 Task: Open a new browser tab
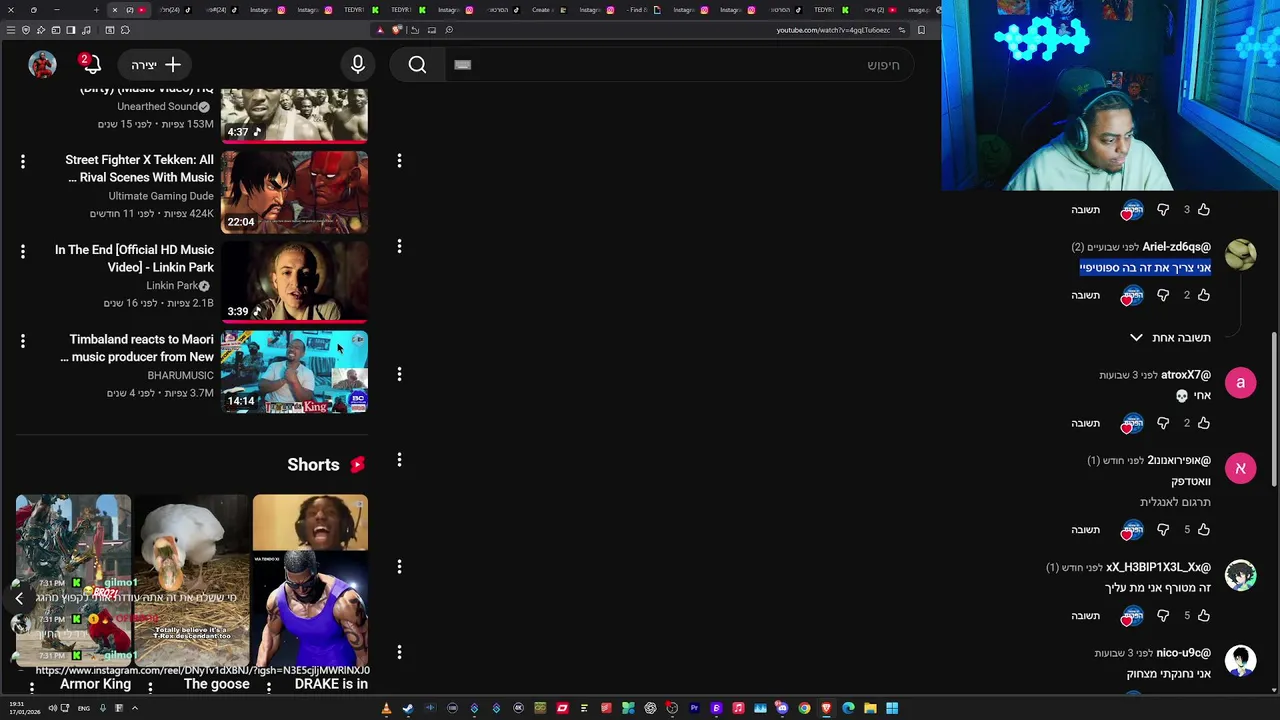[x=96, y=10]
